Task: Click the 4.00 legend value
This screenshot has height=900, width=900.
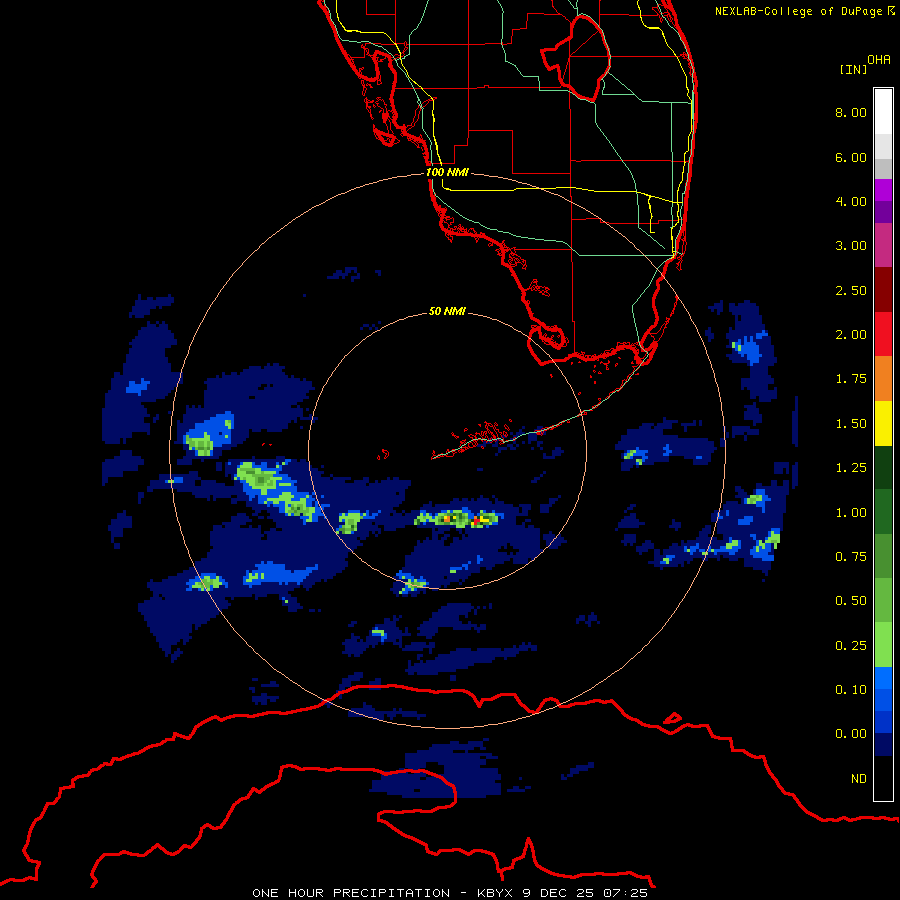Action: coord(851,201)
